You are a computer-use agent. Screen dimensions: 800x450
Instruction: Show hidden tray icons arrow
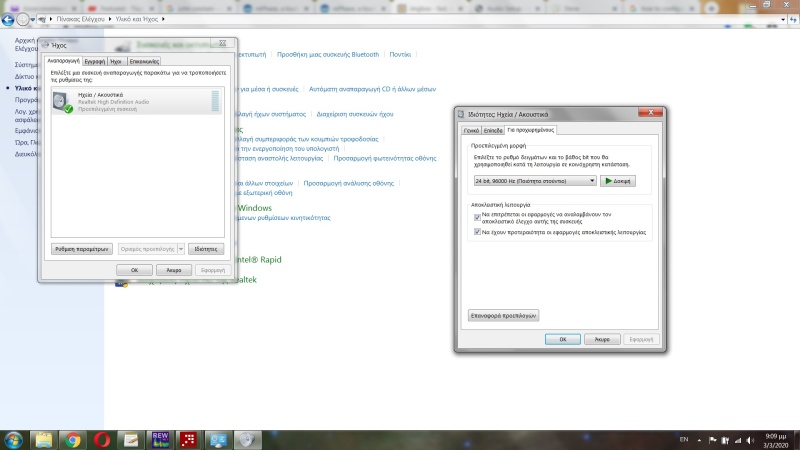(x=699, y=440)
